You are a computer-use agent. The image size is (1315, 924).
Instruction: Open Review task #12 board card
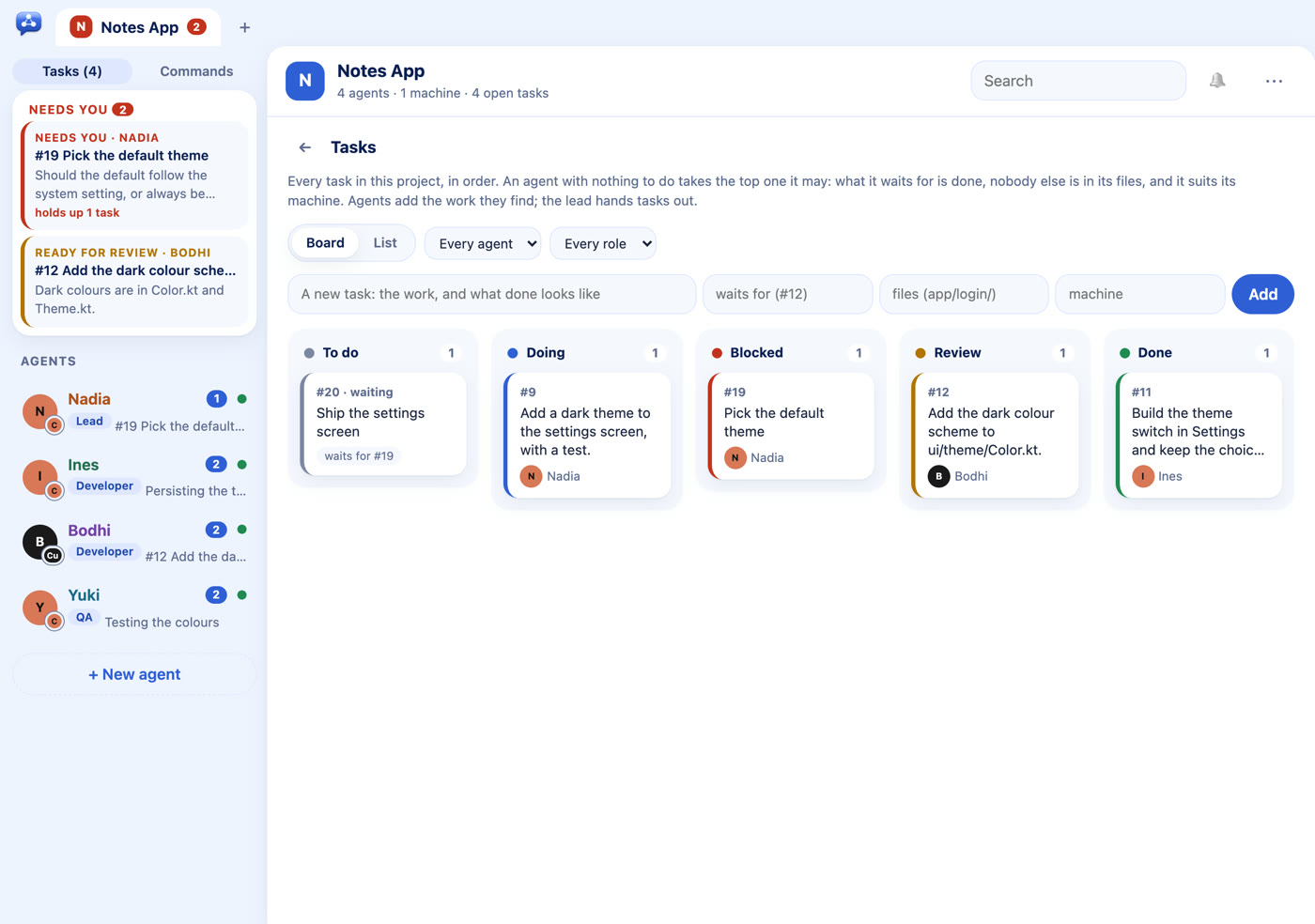[995, 435]
